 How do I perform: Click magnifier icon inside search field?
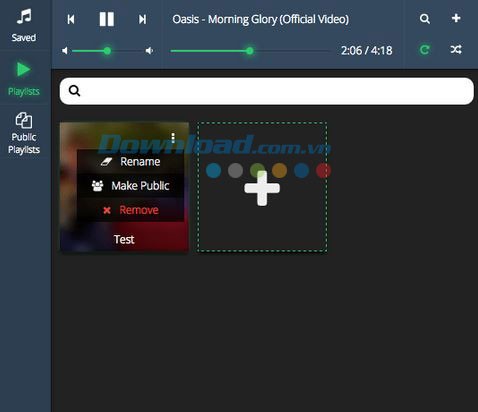coord(74,91)
